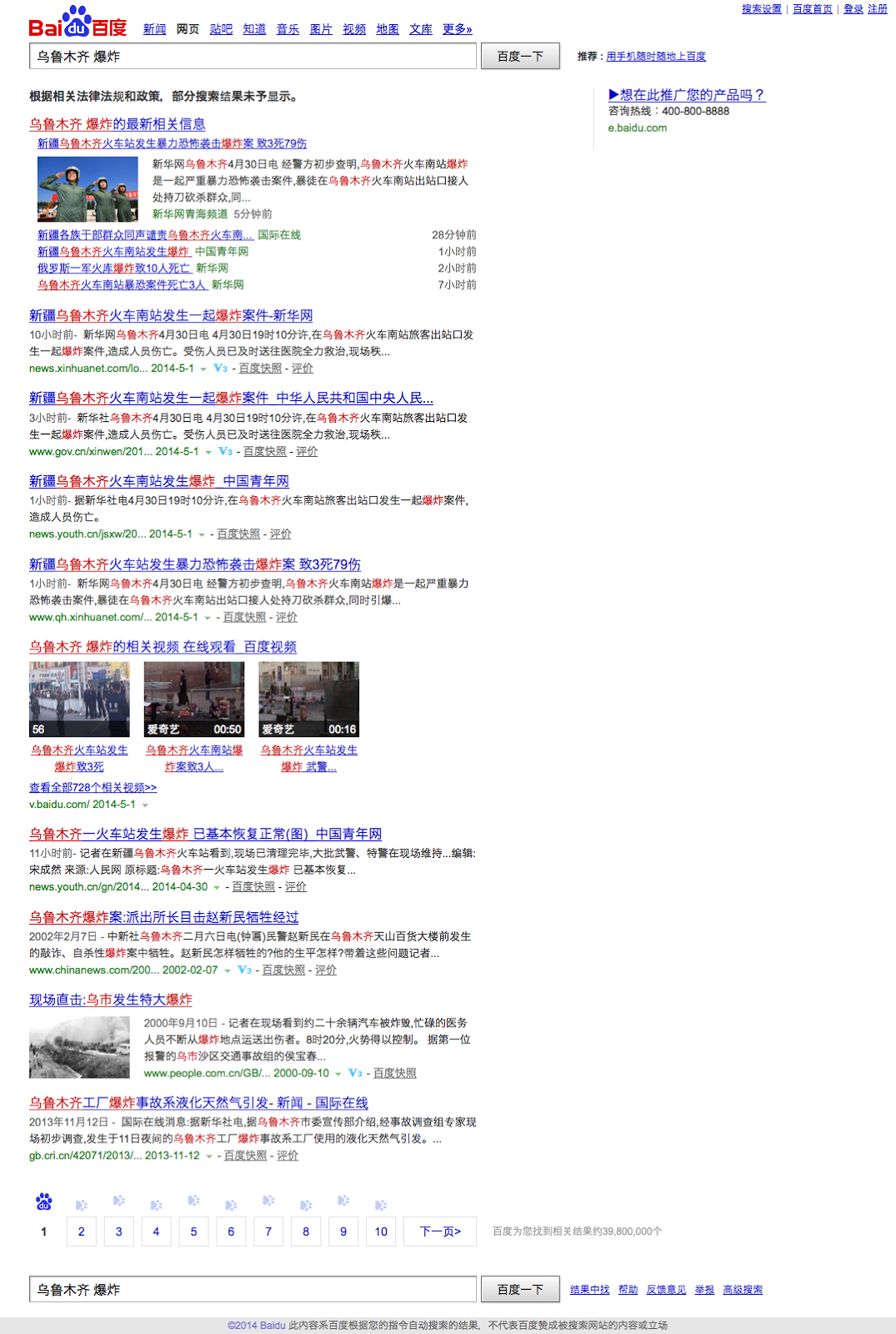Click the top 百度一下 search button
Image resolution: width=896 pixels, height=1334 pixels.
pyautogui.click(x=520, y=56)
